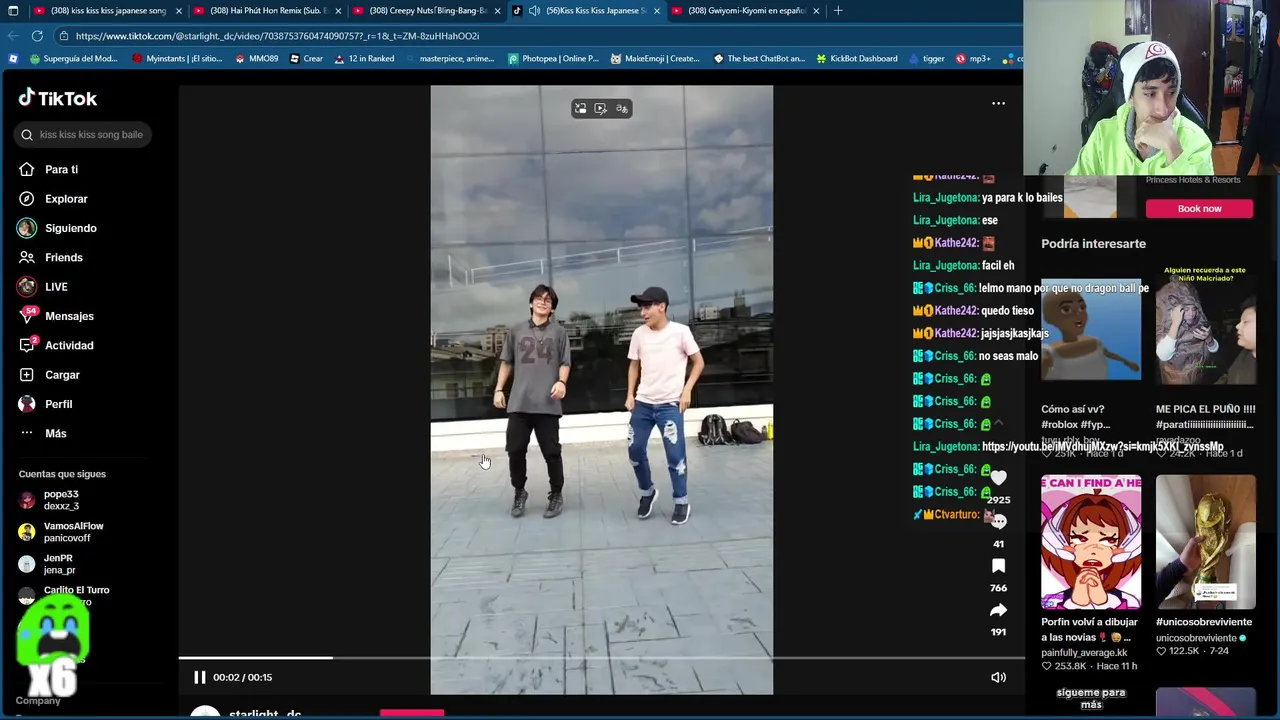
Task: Open Cargar upload page
Action: (x=62, y=375)
